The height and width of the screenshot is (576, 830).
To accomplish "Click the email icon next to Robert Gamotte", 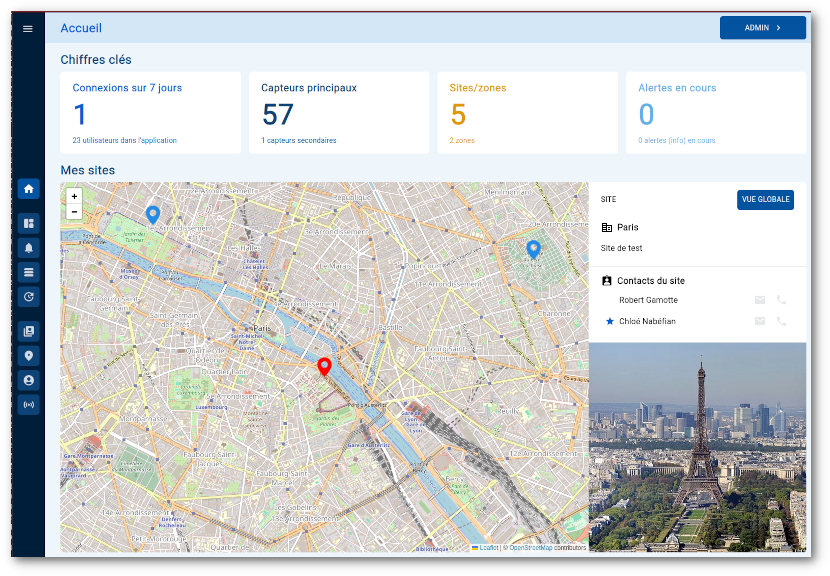I will pyautogui.click(x=760, y=299).
